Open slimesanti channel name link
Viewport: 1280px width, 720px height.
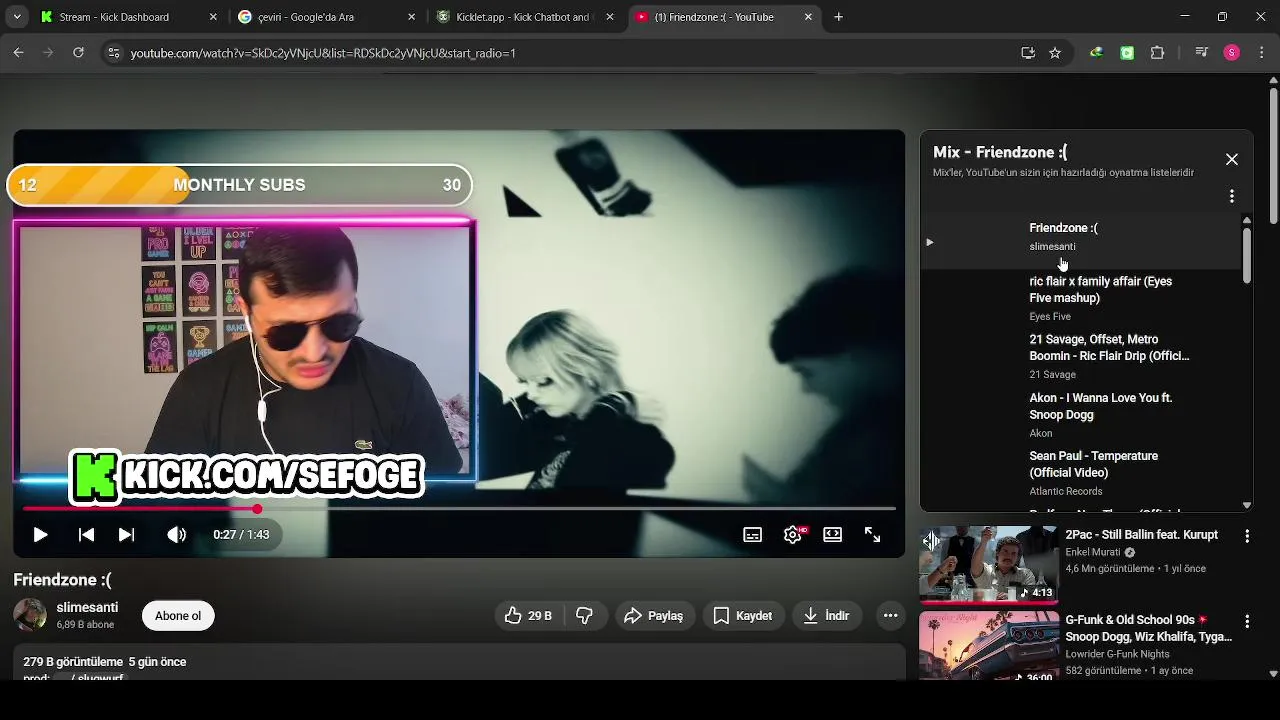[x=87, y=607]
